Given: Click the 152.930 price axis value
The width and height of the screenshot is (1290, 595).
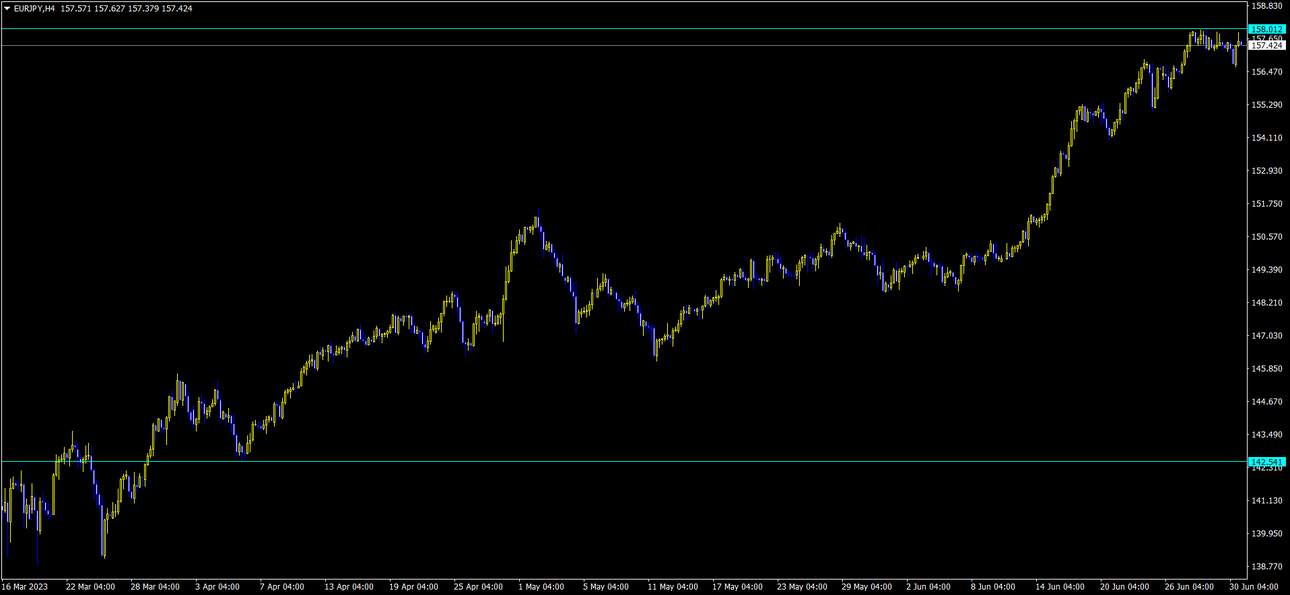Looking at the screenshot, I should (x=1267, y=171).
